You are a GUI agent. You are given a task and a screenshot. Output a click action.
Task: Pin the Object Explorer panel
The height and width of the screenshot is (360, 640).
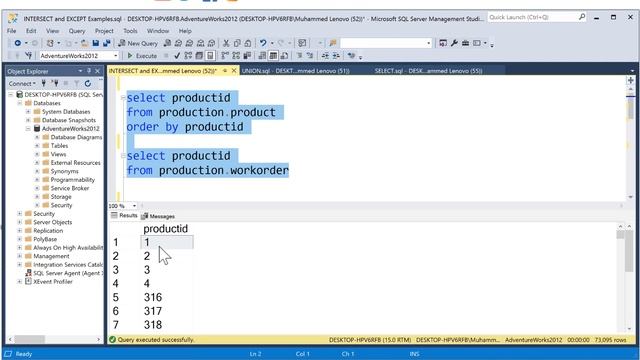89,71
